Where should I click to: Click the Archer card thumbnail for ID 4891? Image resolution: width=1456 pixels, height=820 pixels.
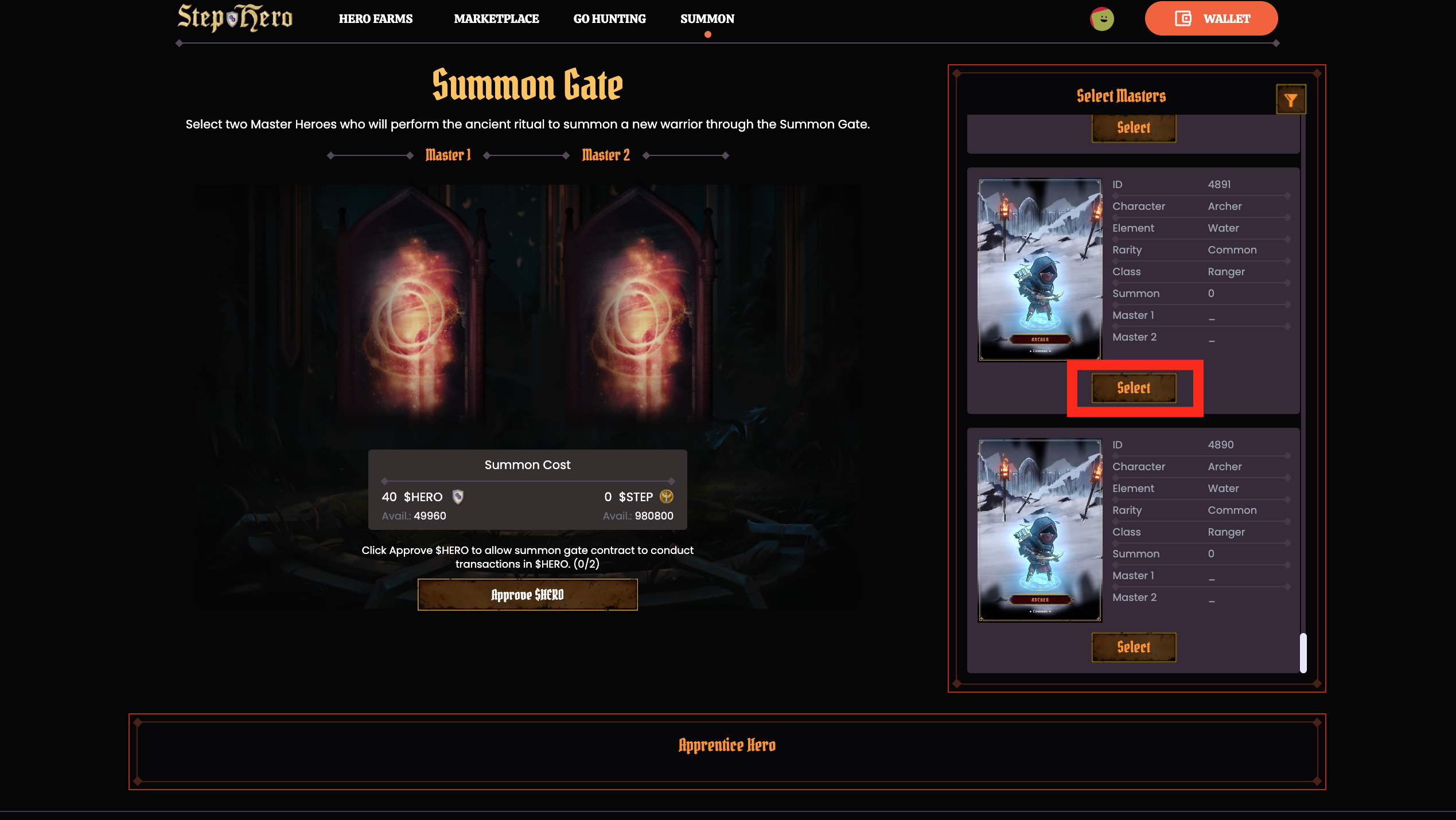[x=1040, y=270]
